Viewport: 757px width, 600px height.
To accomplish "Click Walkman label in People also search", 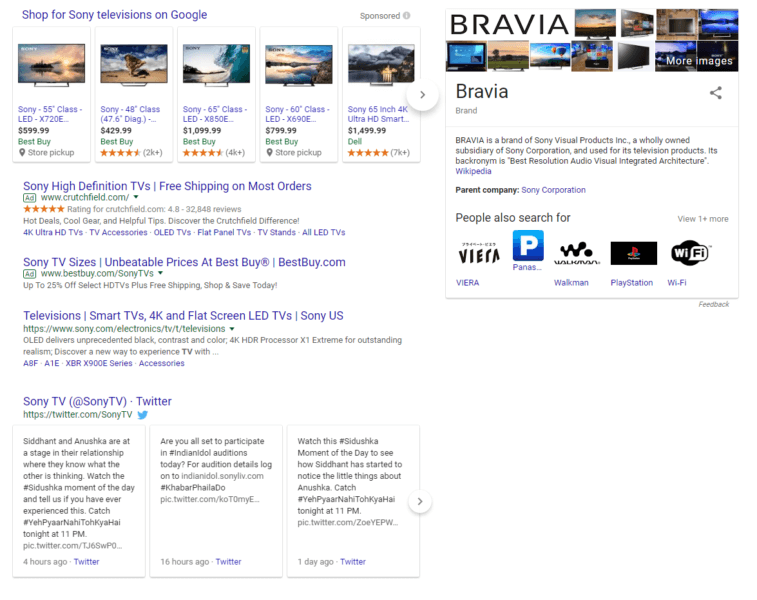I will coord(571,283).
